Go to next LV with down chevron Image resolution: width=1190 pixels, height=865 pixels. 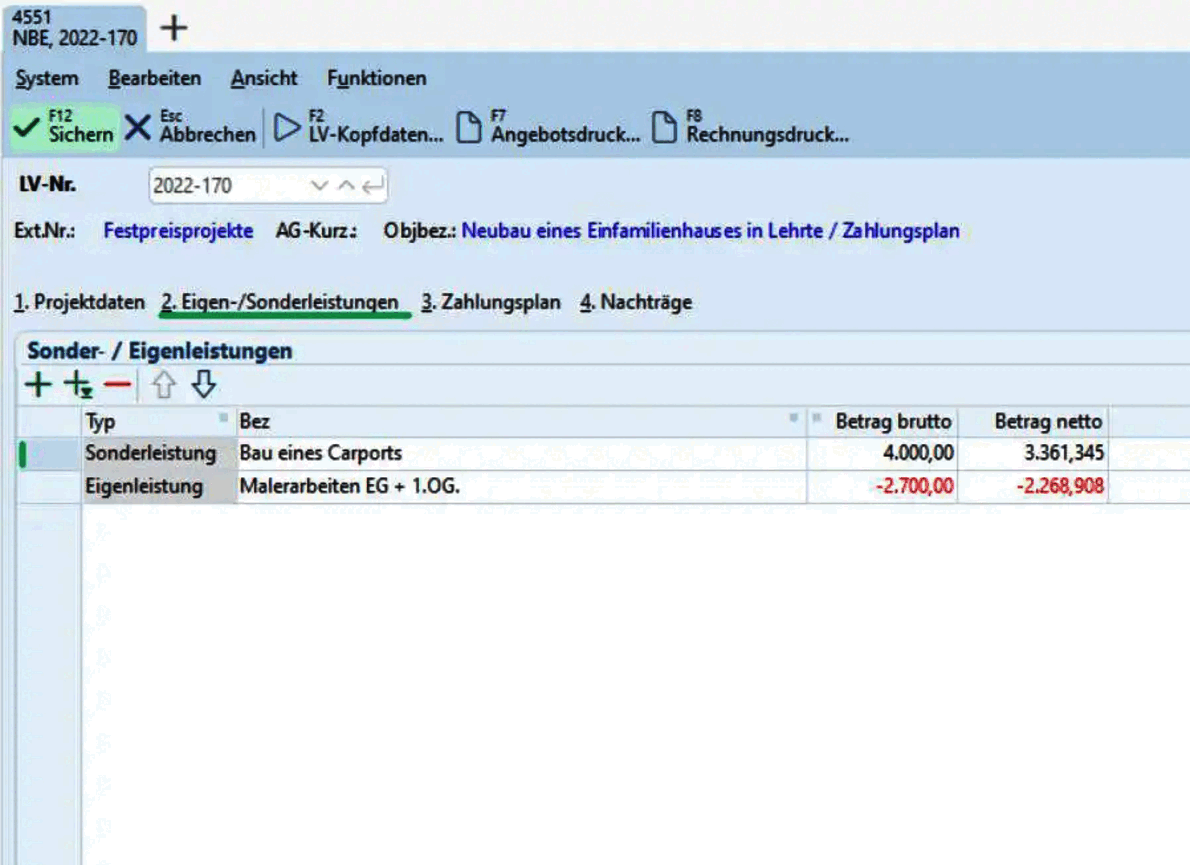320,185
